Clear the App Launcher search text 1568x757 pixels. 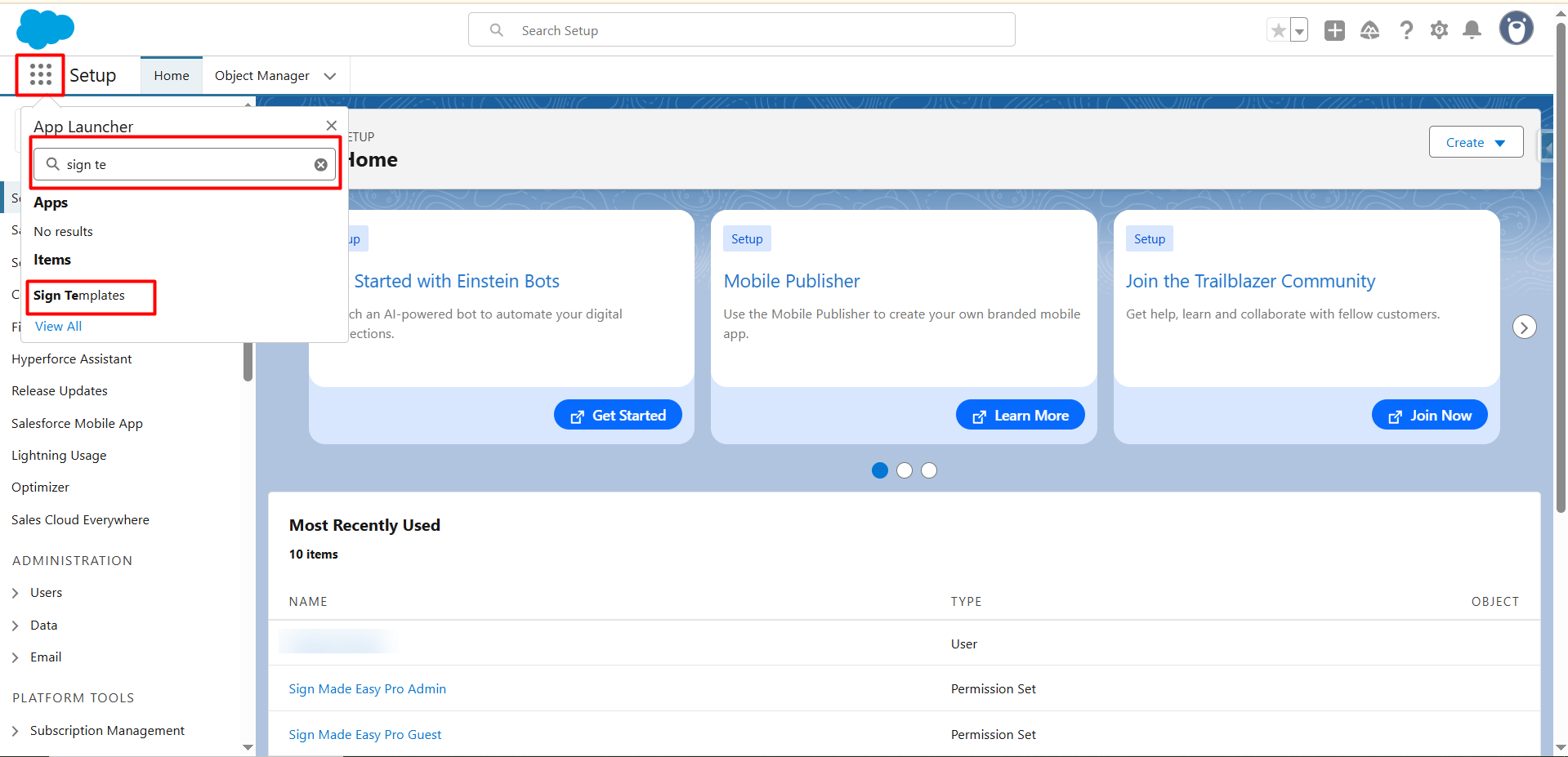321,164
